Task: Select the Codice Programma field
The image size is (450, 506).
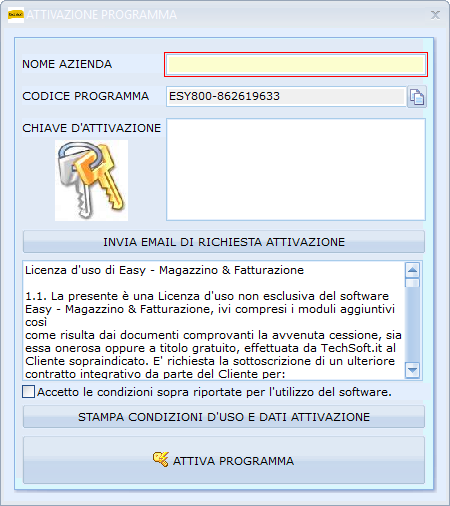Action: [286, 96]
